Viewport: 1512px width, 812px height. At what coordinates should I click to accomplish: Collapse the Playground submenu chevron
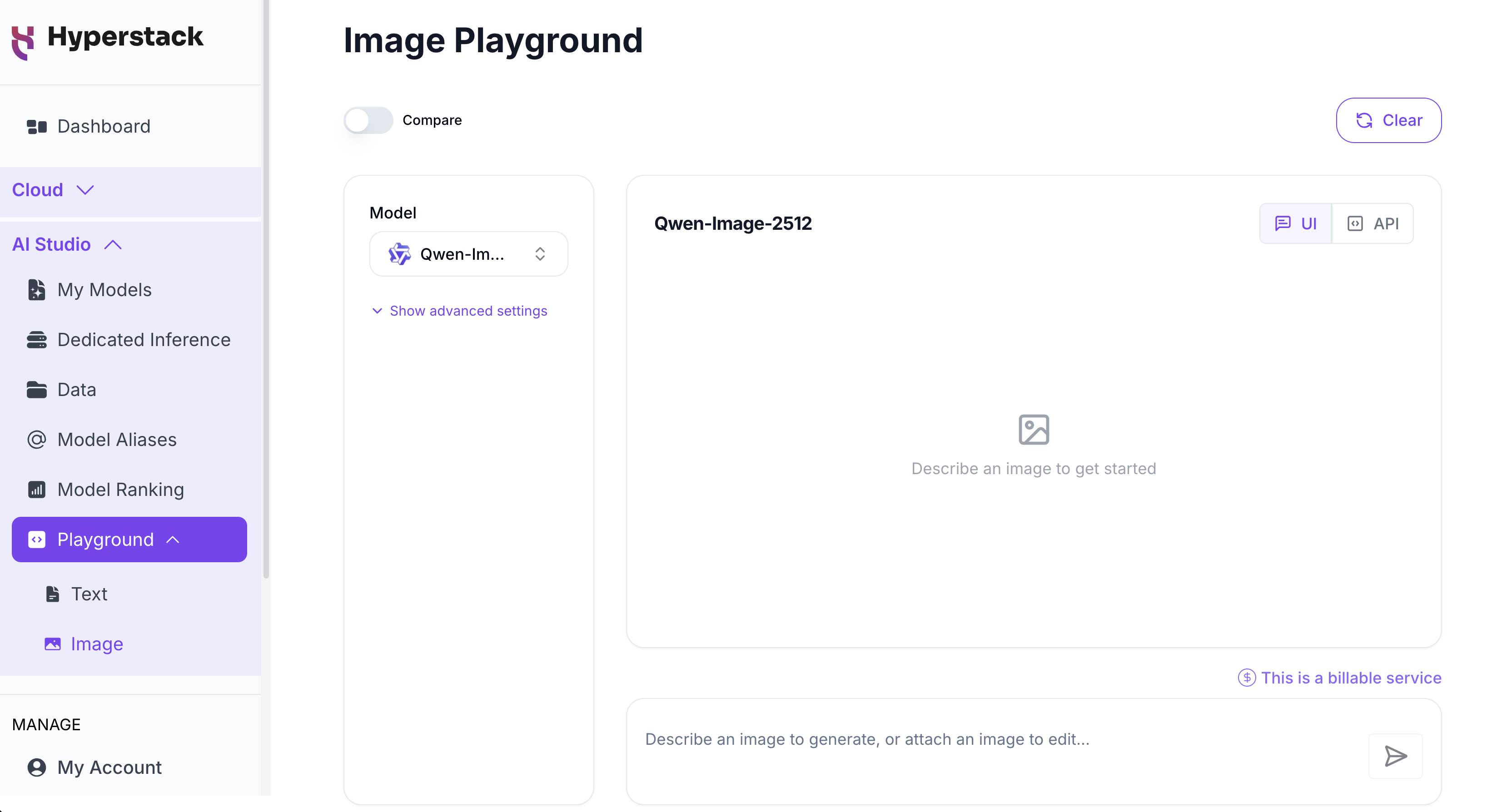[x=173, y=540]
